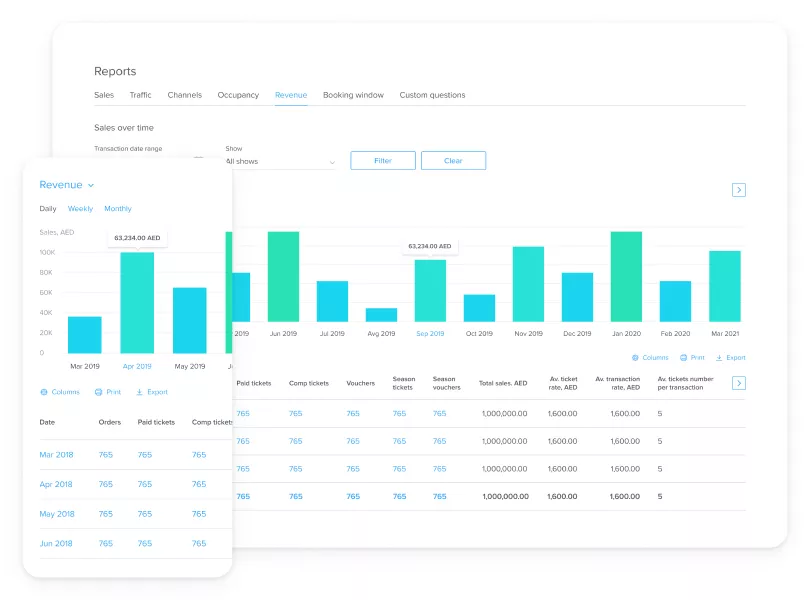Go to the Custom questions tab
This screenshot has width=810, height=600.
[x=432, y=95]
